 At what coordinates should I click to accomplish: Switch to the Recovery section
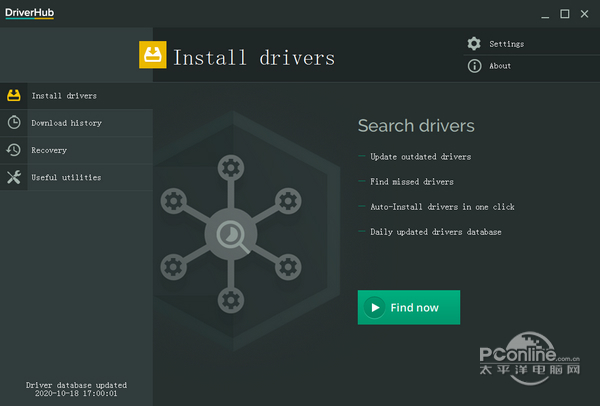[77, 150]
